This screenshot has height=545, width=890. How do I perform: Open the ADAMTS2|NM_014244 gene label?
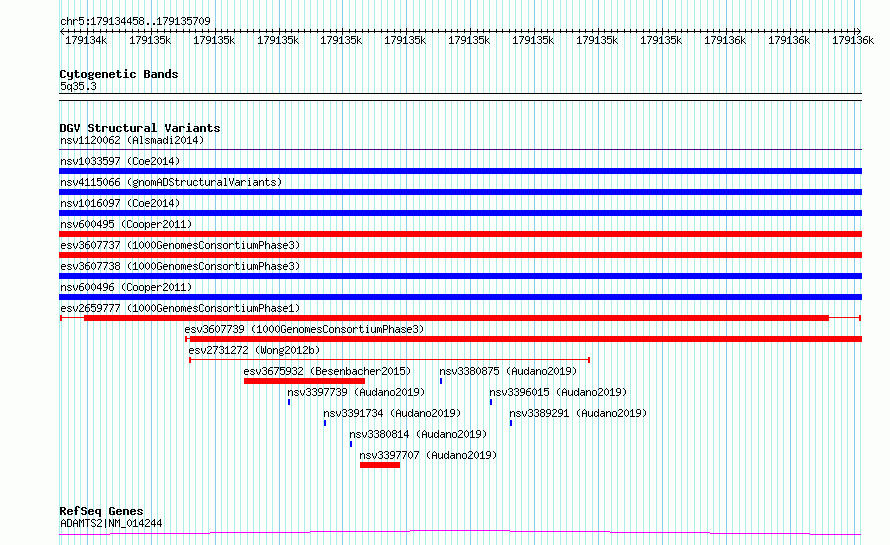click(111, 523)
